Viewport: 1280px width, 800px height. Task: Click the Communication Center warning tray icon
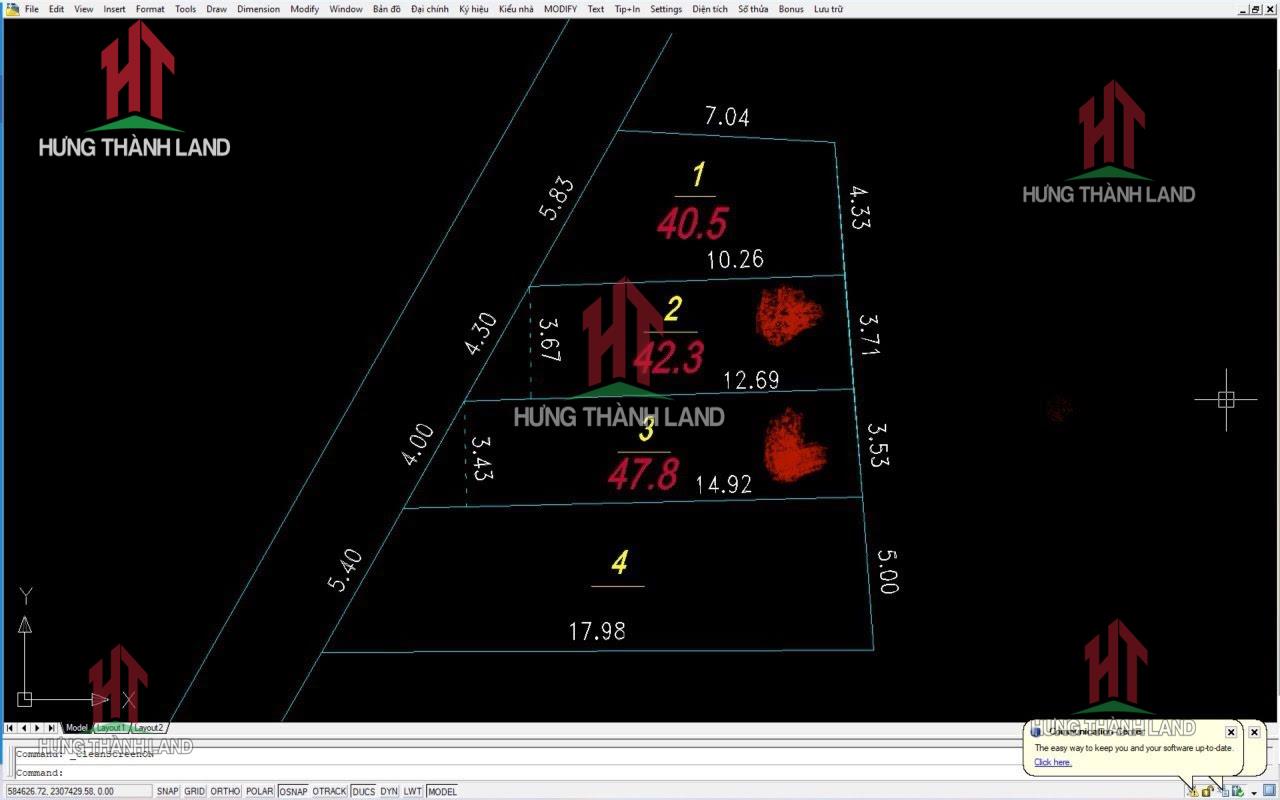1192,791
